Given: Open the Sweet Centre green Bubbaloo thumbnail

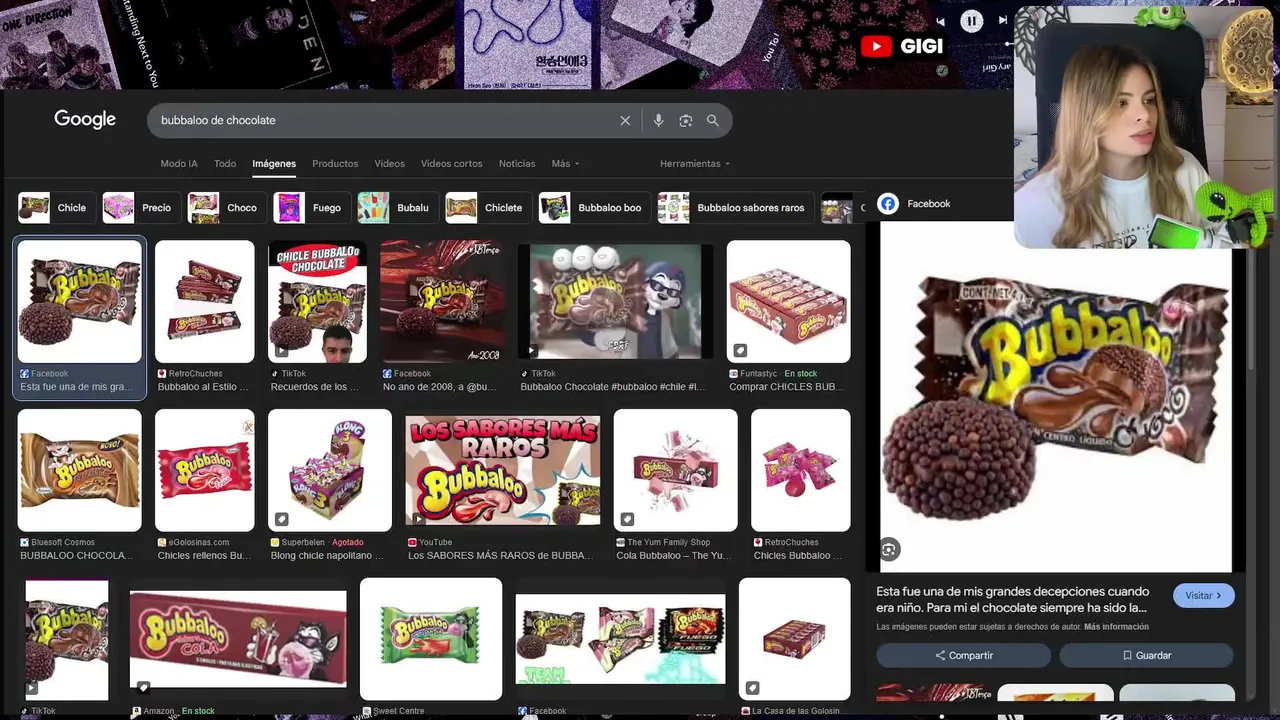Looking at the screenshot, I should (431, 639).
